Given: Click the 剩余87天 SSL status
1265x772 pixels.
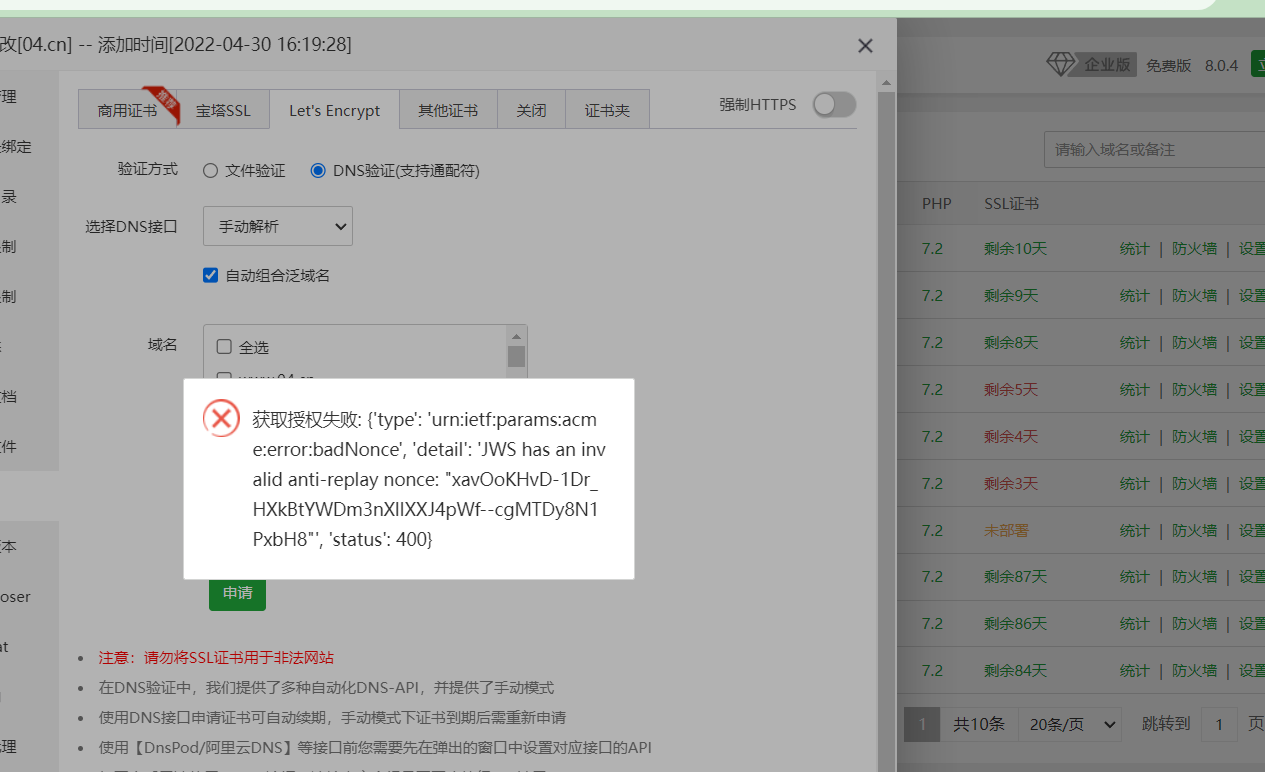Looking at the screenshot, I should 1015,576.
